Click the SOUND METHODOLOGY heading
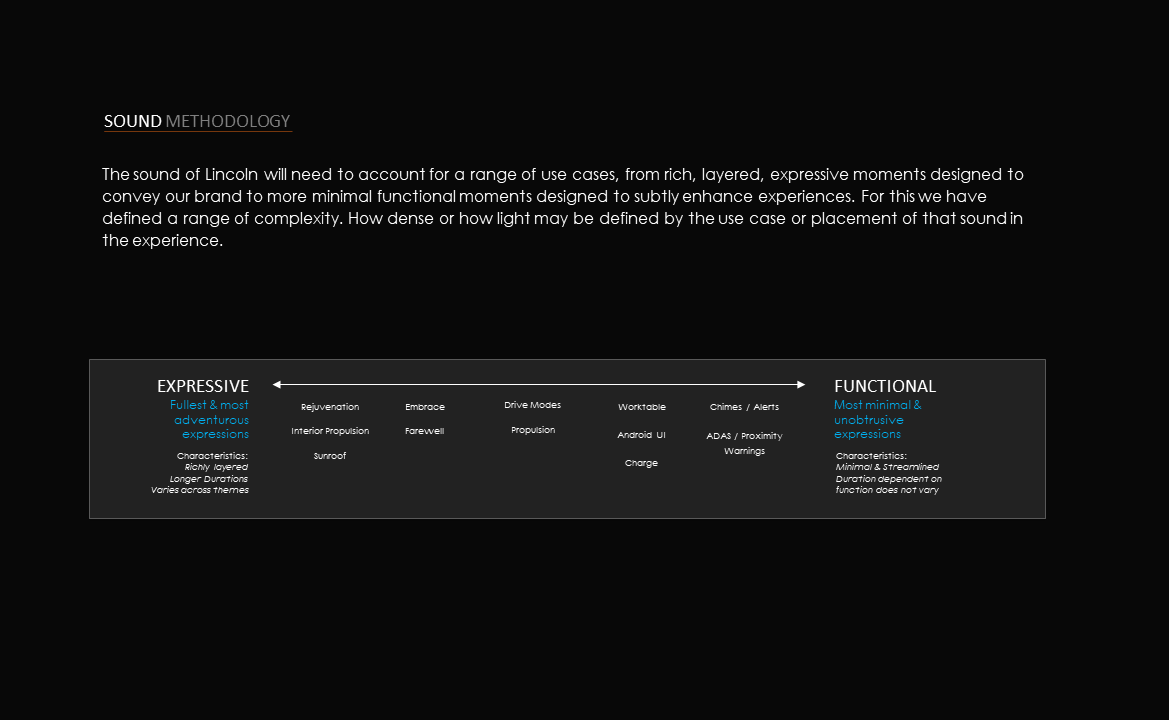Viewport: 1169px width, 720px height. click(197, 121)
